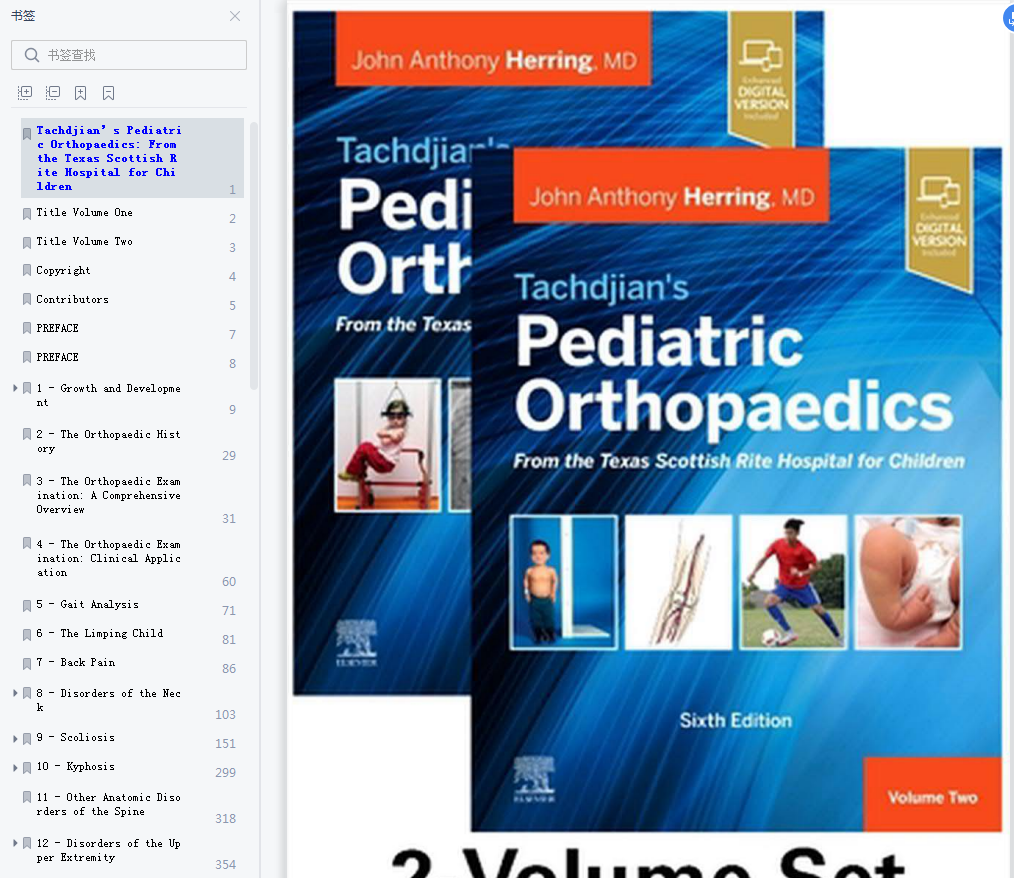Click the blue circular button at top right
1014x878 pixels.
[1009, 18]
